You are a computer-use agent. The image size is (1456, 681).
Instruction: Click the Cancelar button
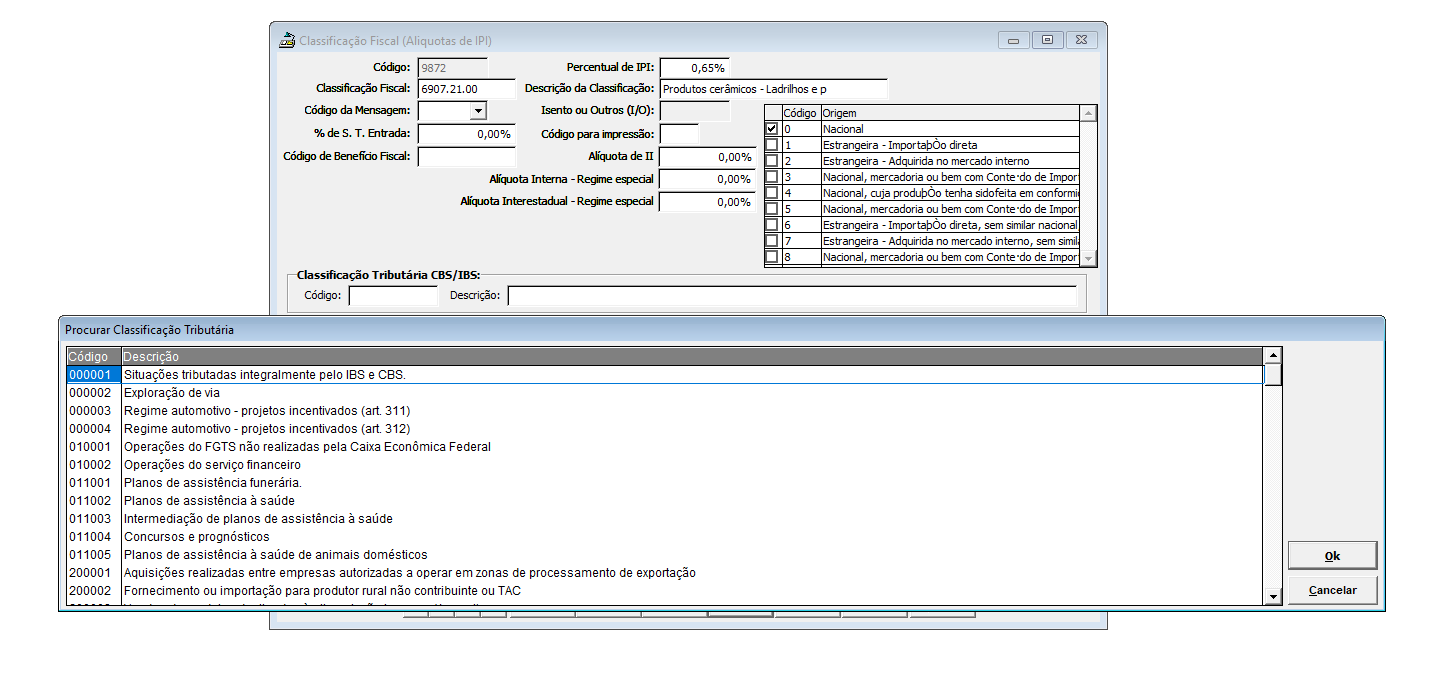click(1332, 590)
